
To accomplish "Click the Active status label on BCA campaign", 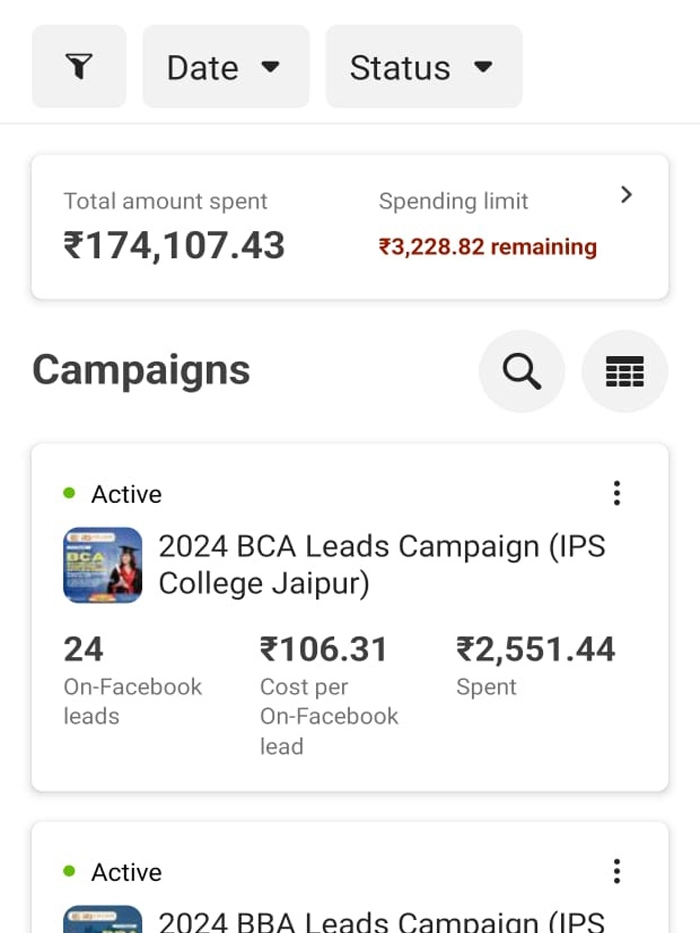I will 127,493.
